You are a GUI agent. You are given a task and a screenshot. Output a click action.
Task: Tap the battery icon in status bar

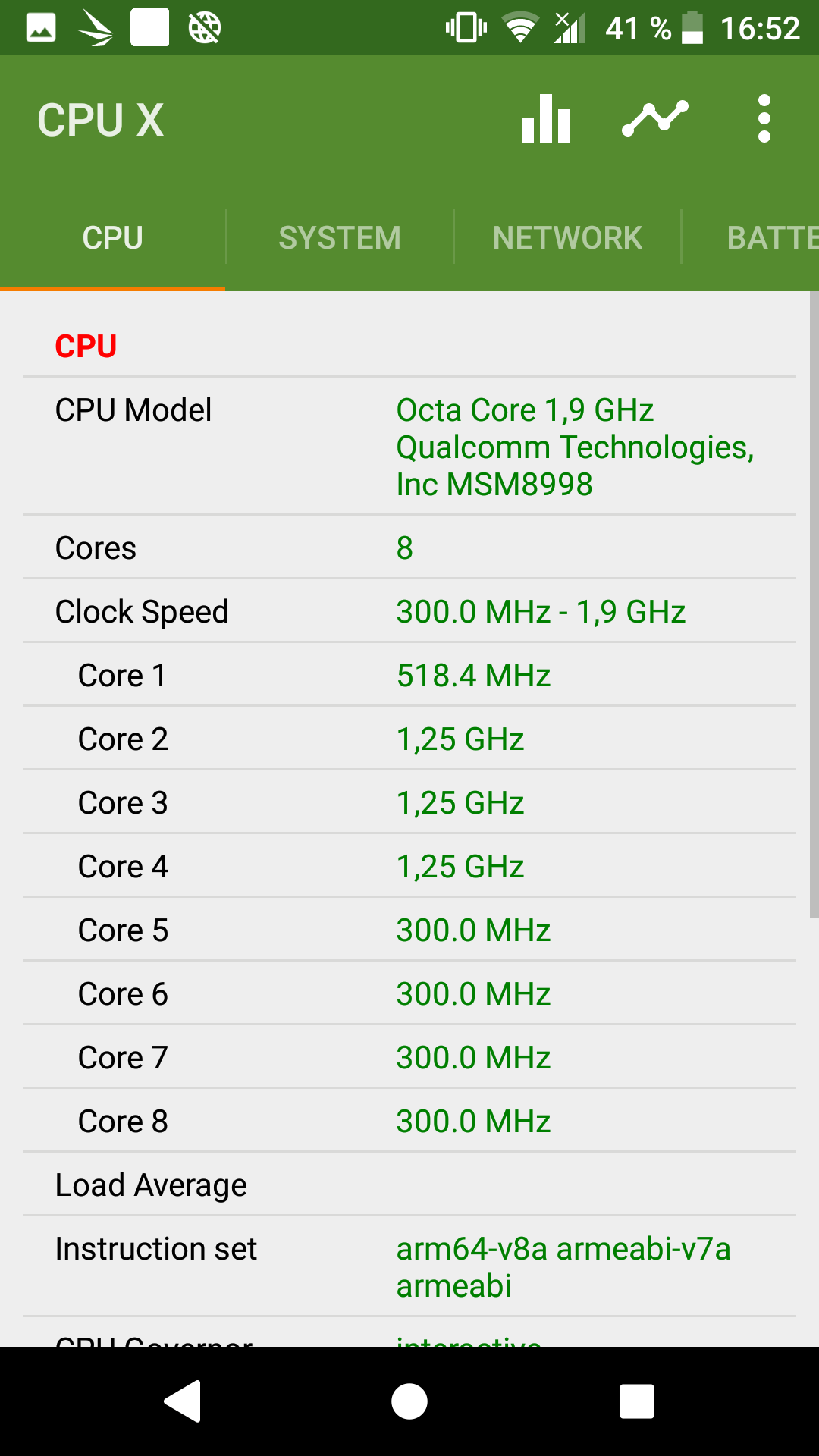pyautogui.click(x=692, y=28)
